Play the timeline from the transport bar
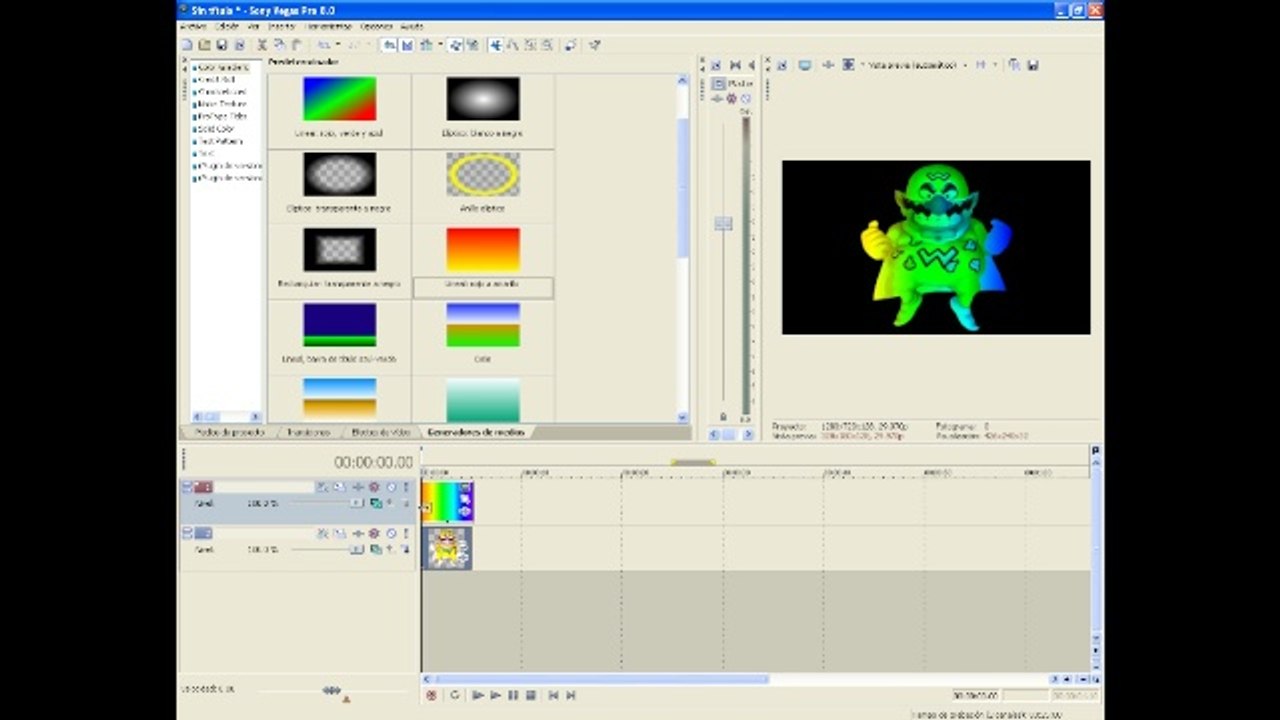The height and width of the screenshot is (720, 1280). point(495,695)
